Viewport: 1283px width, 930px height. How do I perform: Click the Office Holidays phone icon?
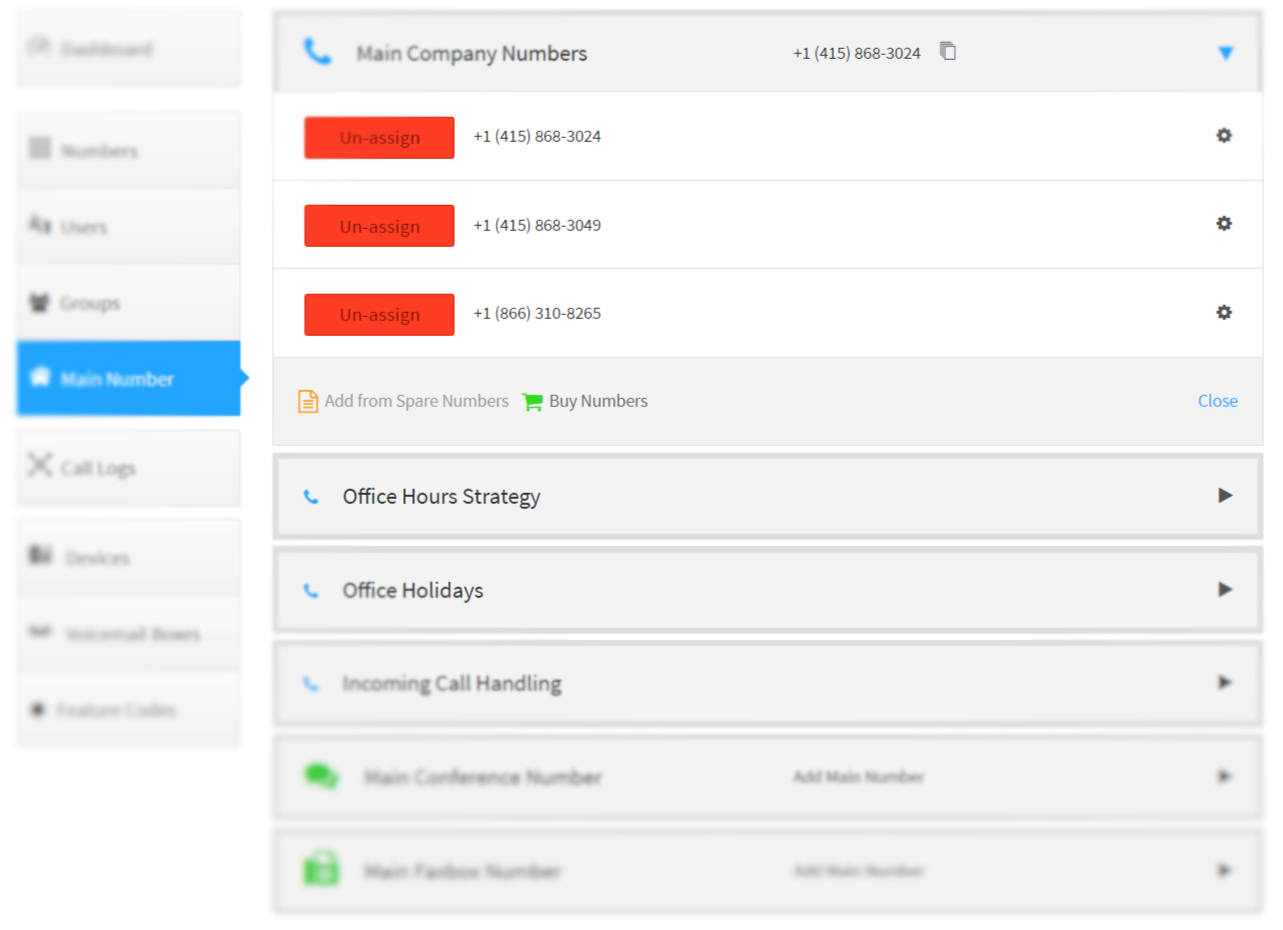[311, 590]
